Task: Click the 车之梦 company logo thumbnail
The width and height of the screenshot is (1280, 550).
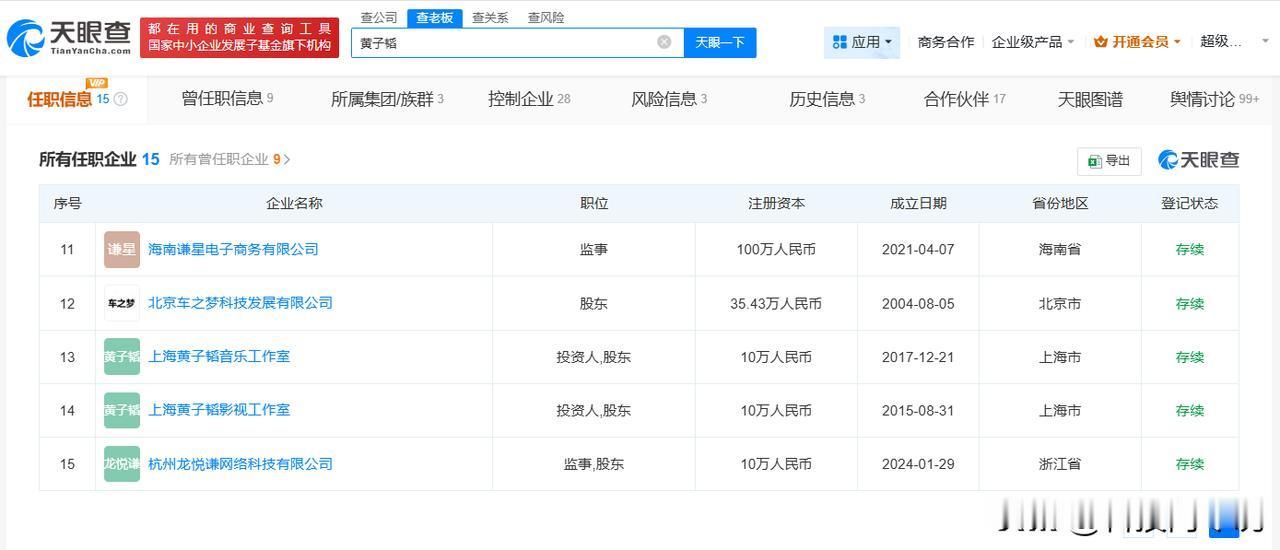Action: [122, 303]
